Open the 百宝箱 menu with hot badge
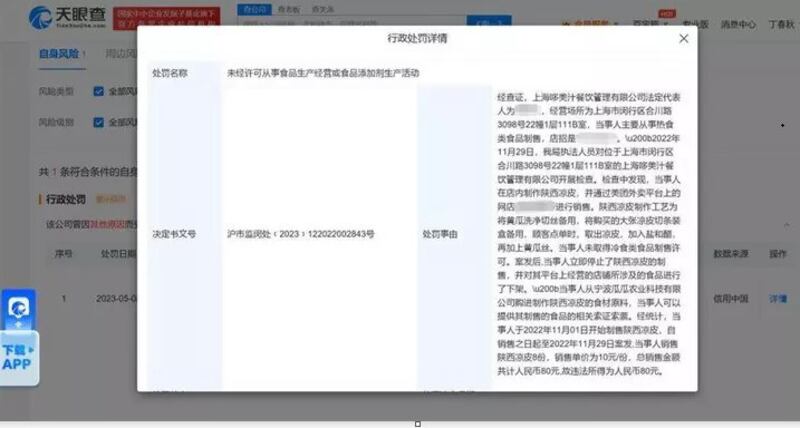The width and height of the screenshot is (800, 428). [651, 23]
